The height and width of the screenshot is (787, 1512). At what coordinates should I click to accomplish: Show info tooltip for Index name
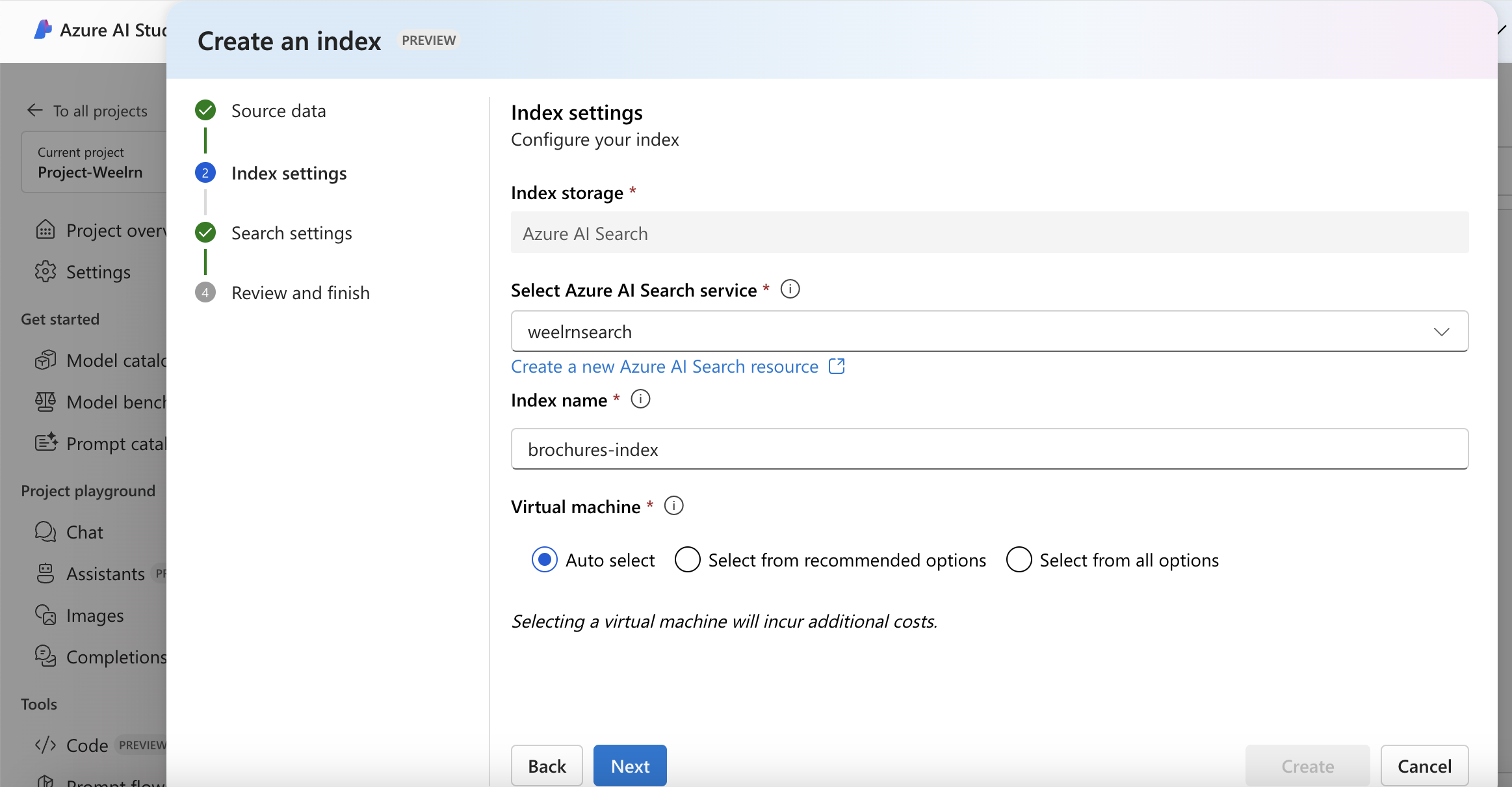[640, 399]
